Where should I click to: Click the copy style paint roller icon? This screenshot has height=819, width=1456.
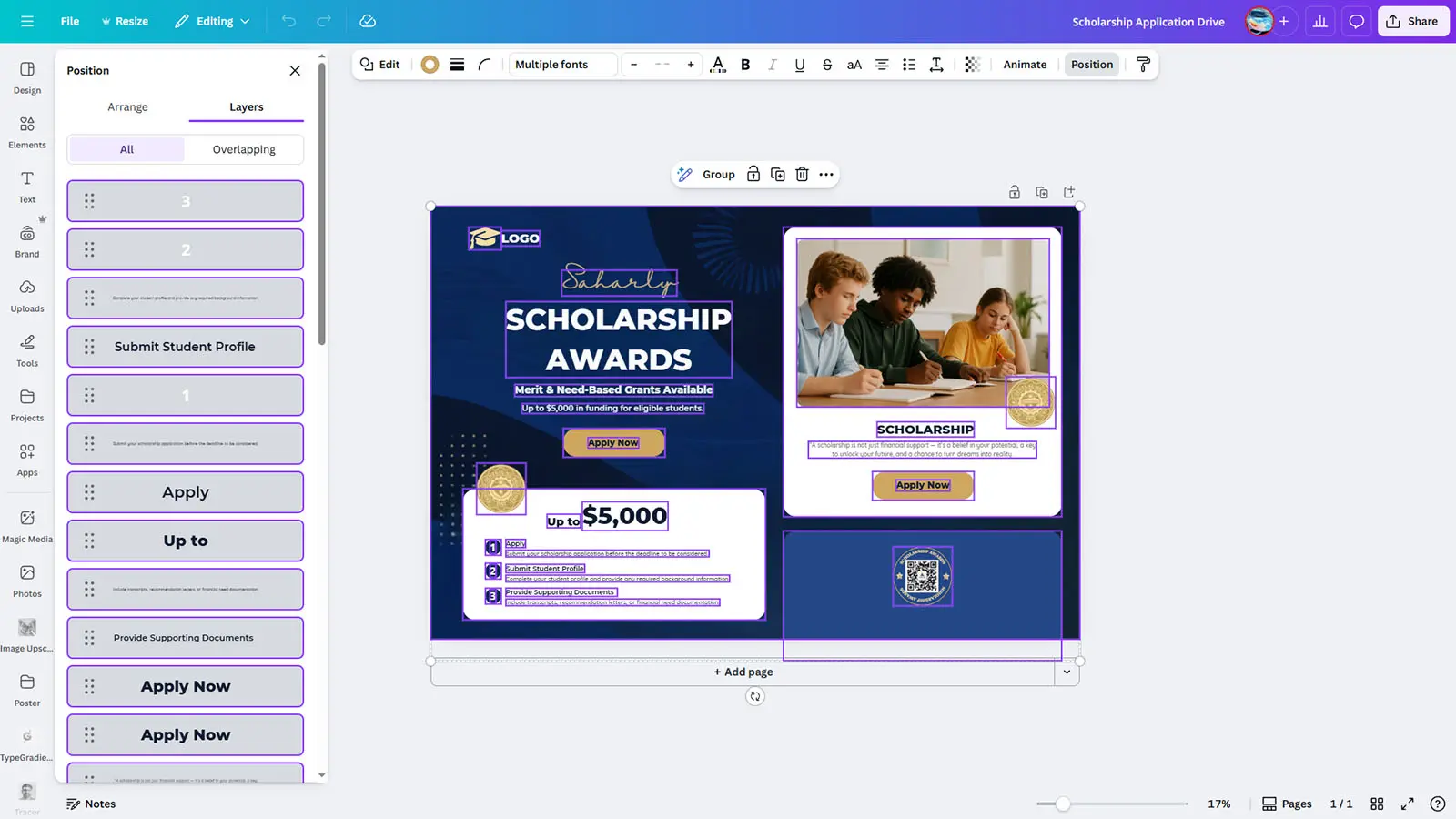point(1143,65)
